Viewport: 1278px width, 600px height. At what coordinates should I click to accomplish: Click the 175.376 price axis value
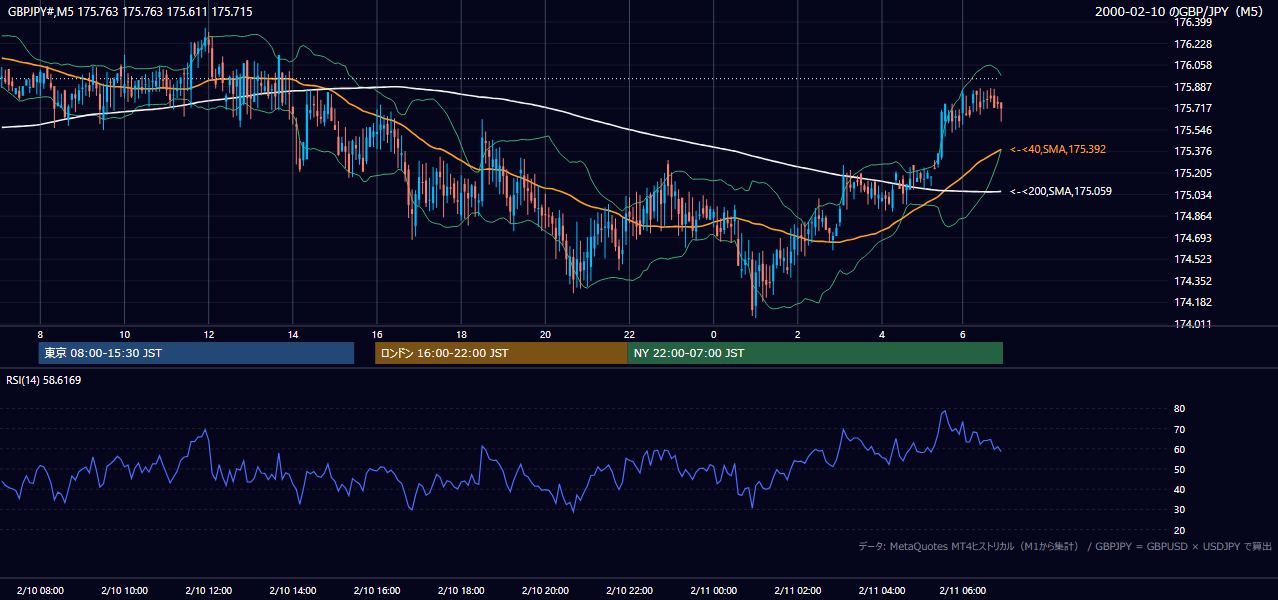click(x=1193, y=151)
